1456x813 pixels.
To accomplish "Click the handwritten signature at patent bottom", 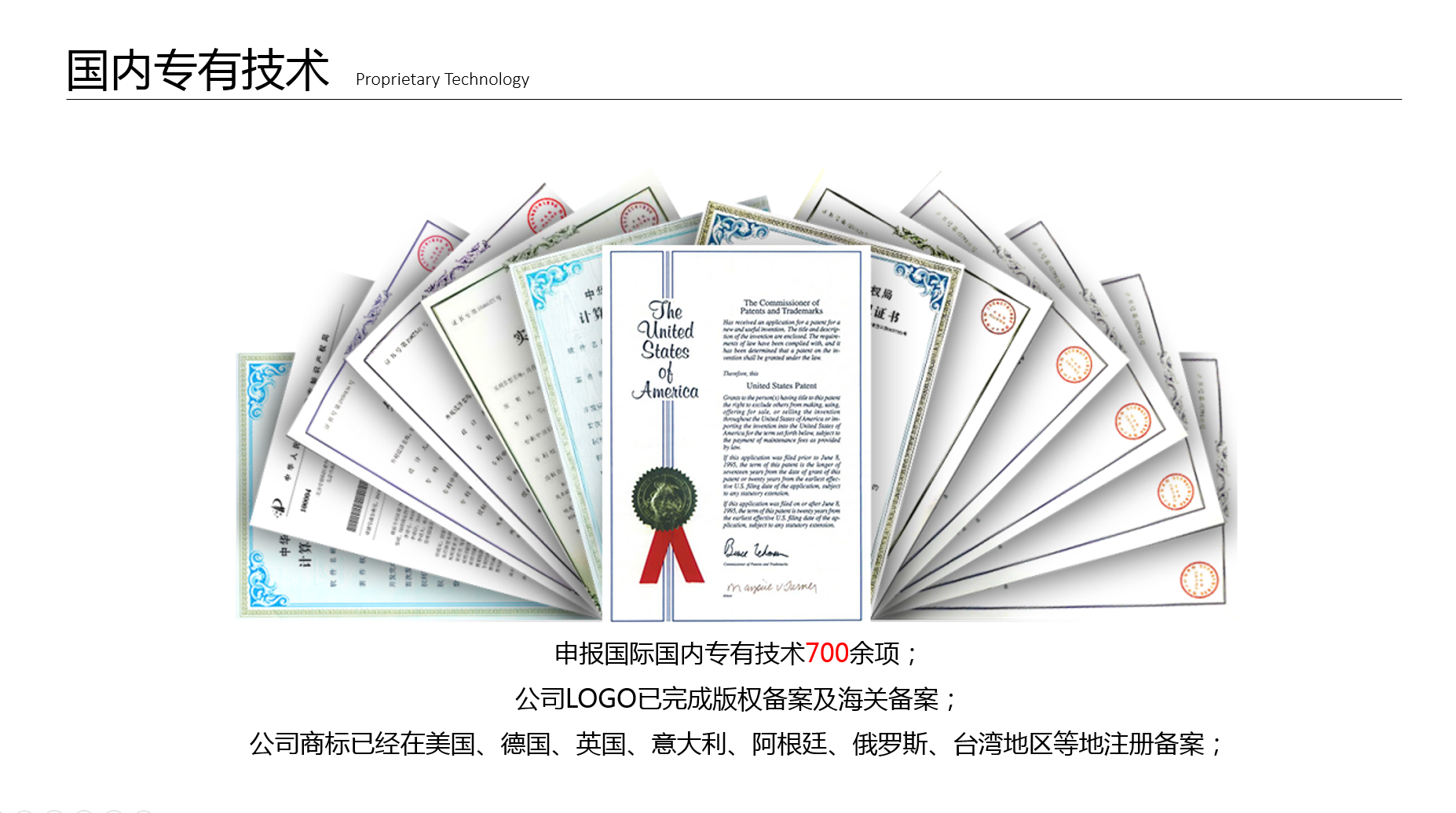I will [770, 588].
